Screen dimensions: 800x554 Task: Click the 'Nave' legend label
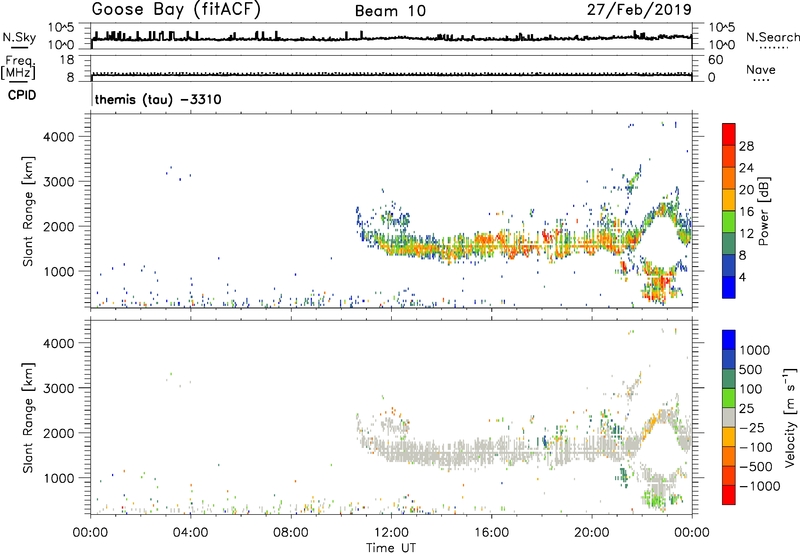click(x=761, y=70)
